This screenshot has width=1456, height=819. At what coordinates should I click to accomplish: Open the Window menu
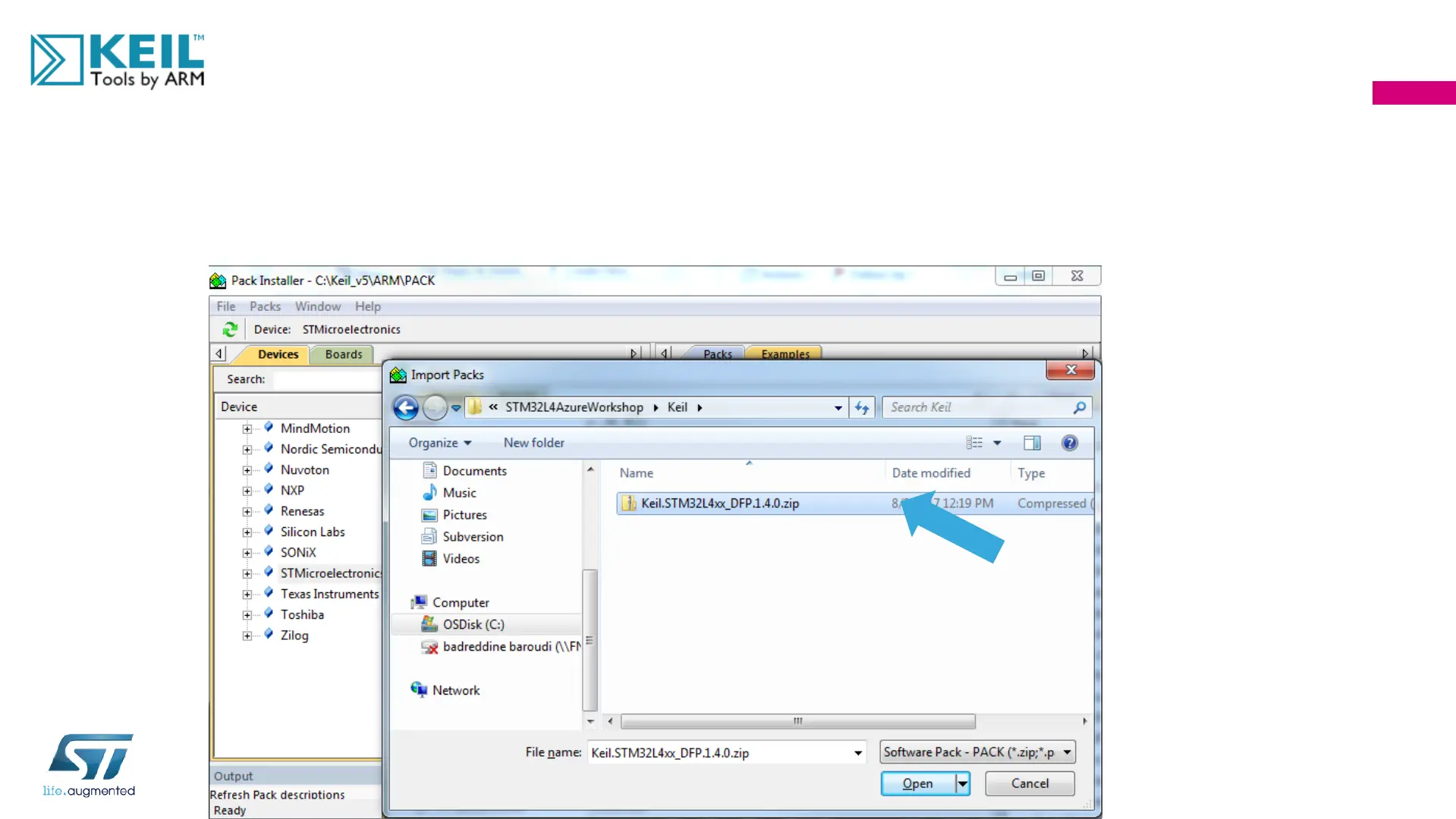point(318,306)
